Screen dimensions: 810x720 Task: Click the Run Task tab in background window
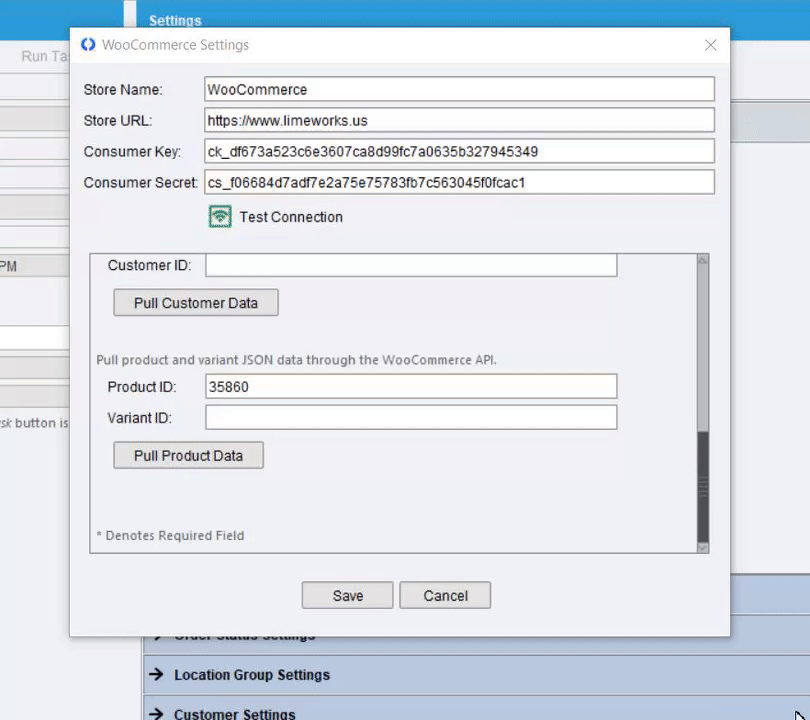pyautogui.click(x=45, y=56)
